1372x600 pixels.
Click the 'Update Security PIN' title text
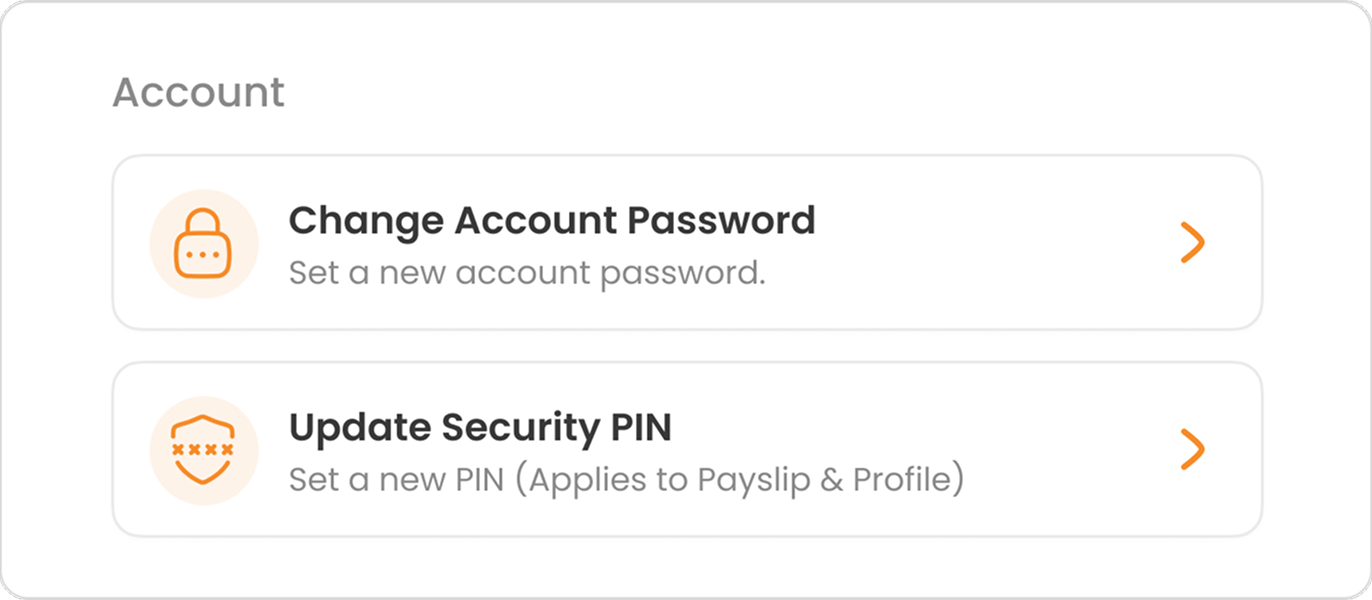coord(480,427)
